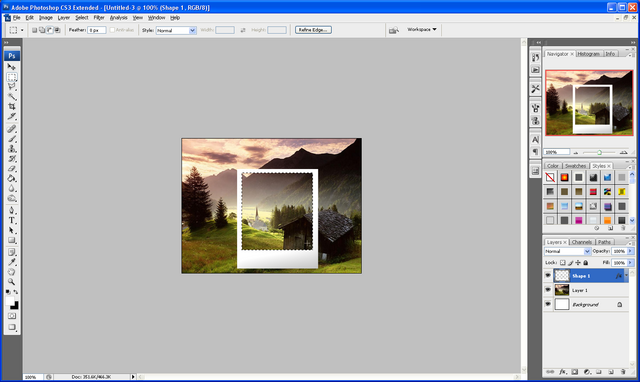This screenshot has height=382, width=640.
Task: Switch to the Channels tab
Action: [x=582, y=242]
